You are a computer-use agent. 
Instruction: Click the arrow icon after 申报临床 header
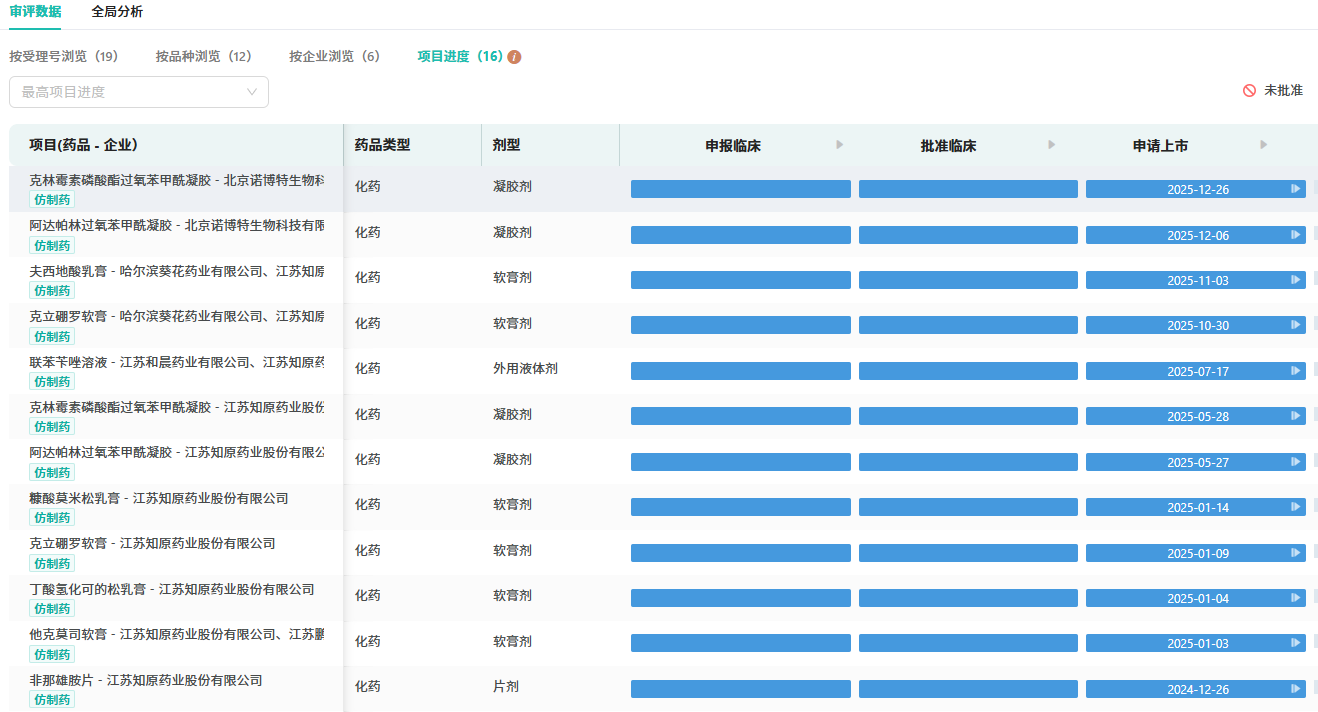click(x=840, y=145)
